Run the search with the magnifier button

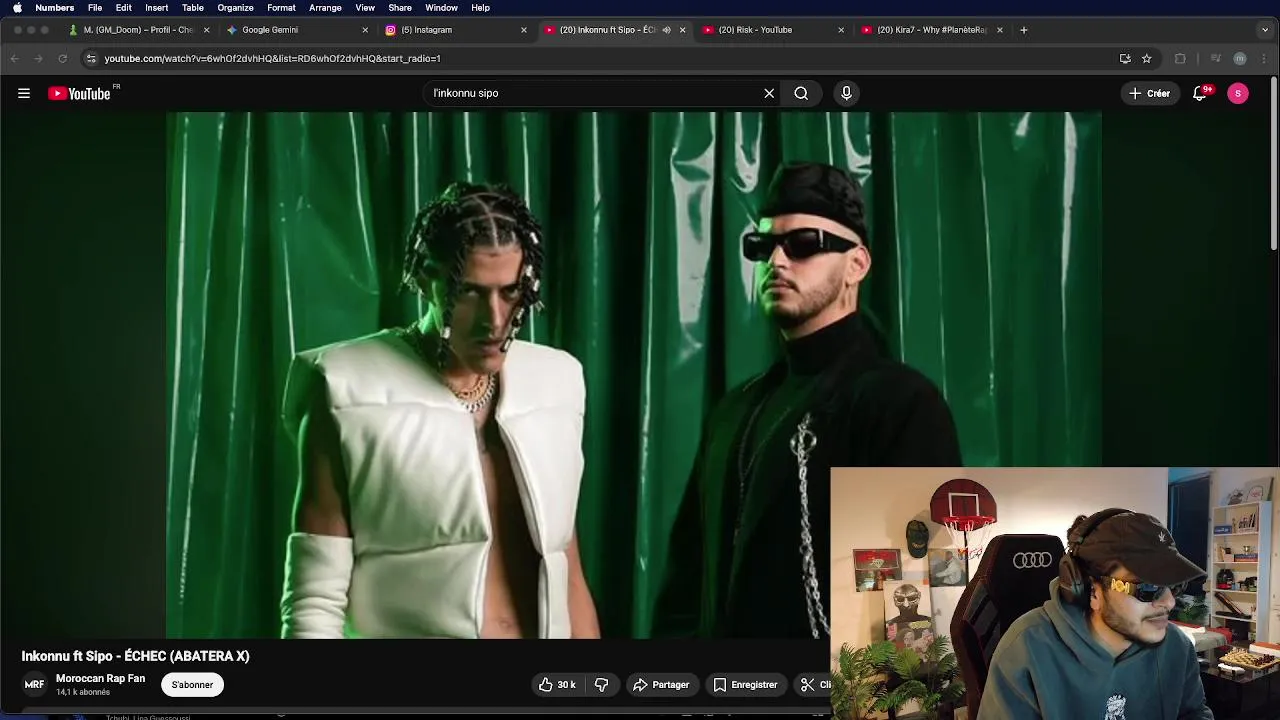[x=801, y=93]
